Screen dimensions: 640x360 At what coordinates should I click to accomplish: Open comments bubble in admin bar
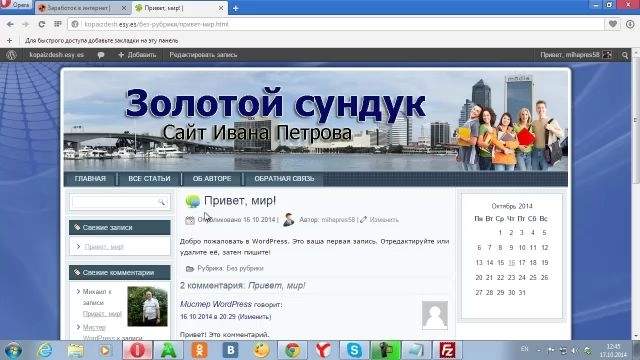(x=101, y=55)
